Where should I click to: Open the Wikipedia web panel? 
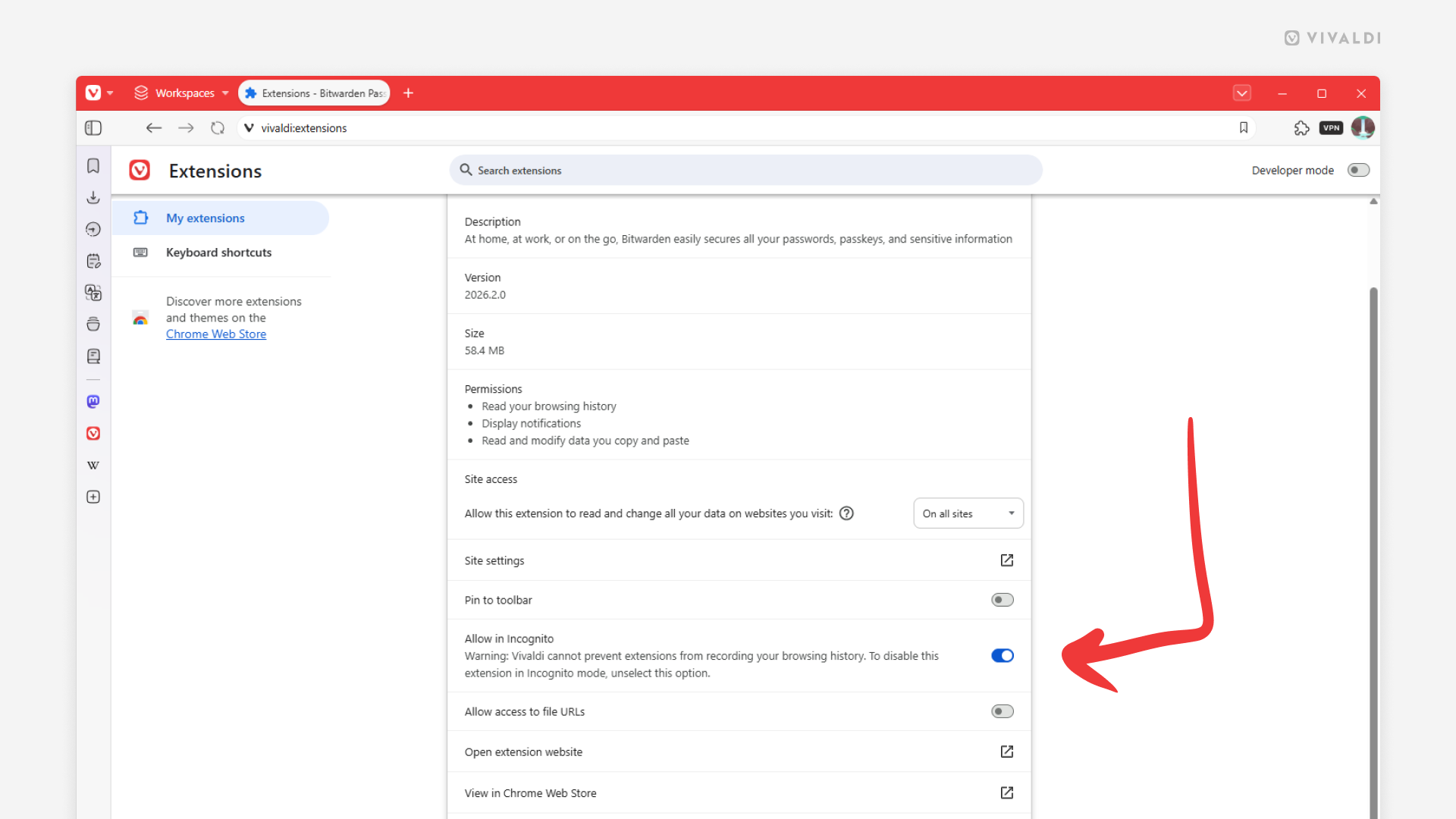tap(93, 465)
